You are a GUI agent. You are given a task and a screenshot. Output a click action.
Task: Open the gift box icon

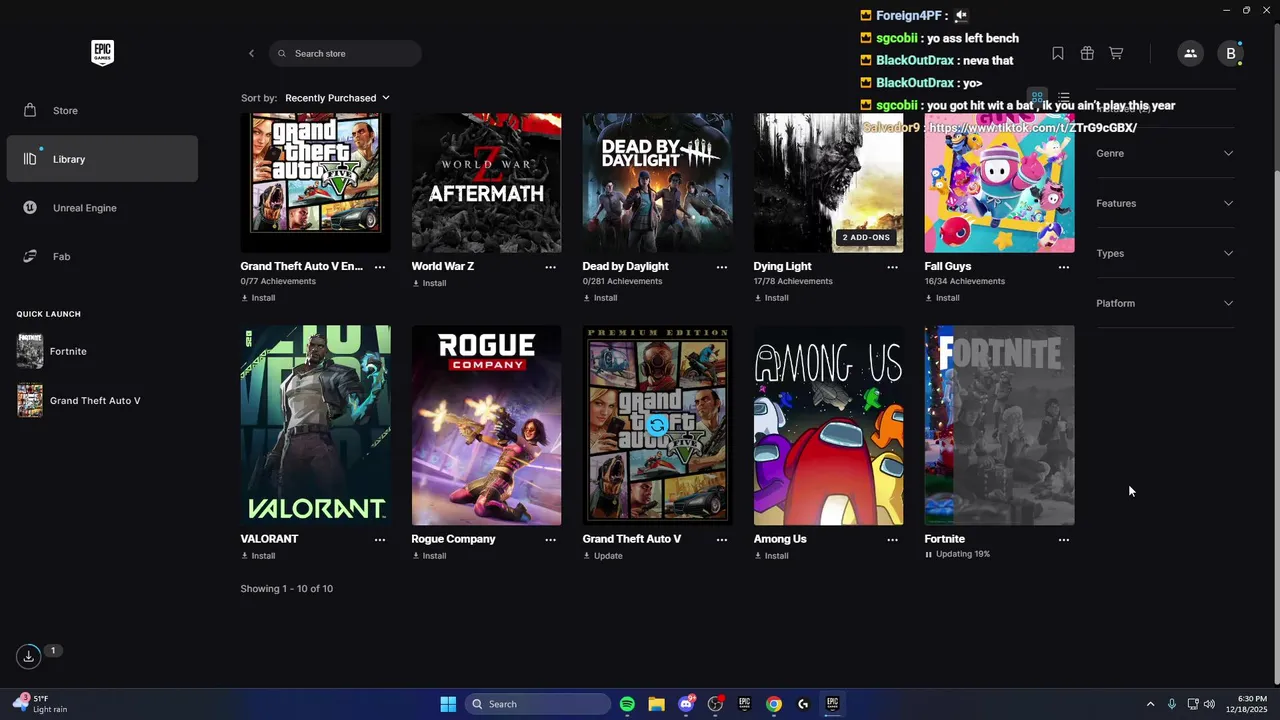click(x=1087, y=53)
